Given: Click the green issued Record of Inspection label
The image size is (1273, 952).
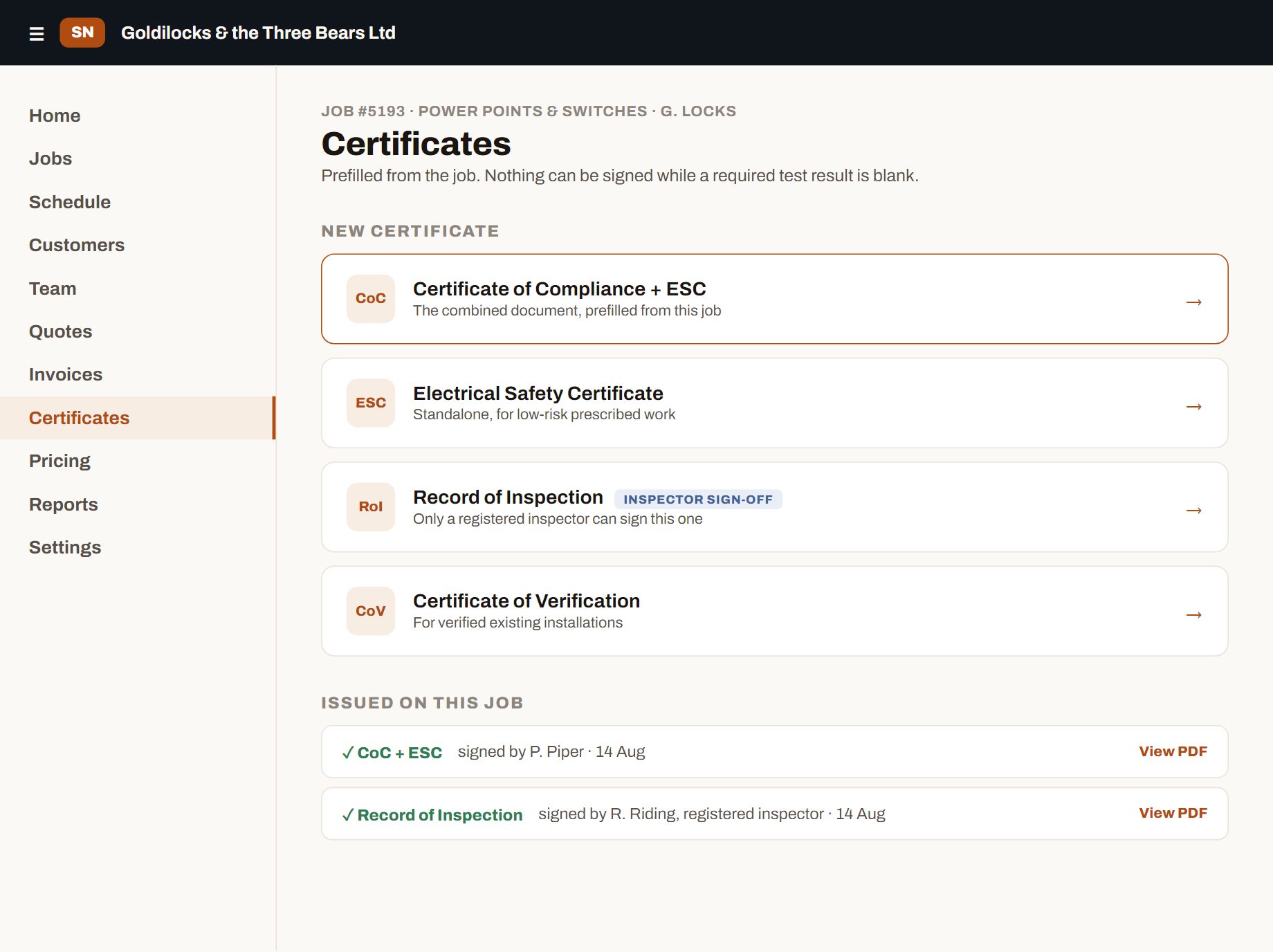Looking at the screenshot, I should (x=439, y=815).
